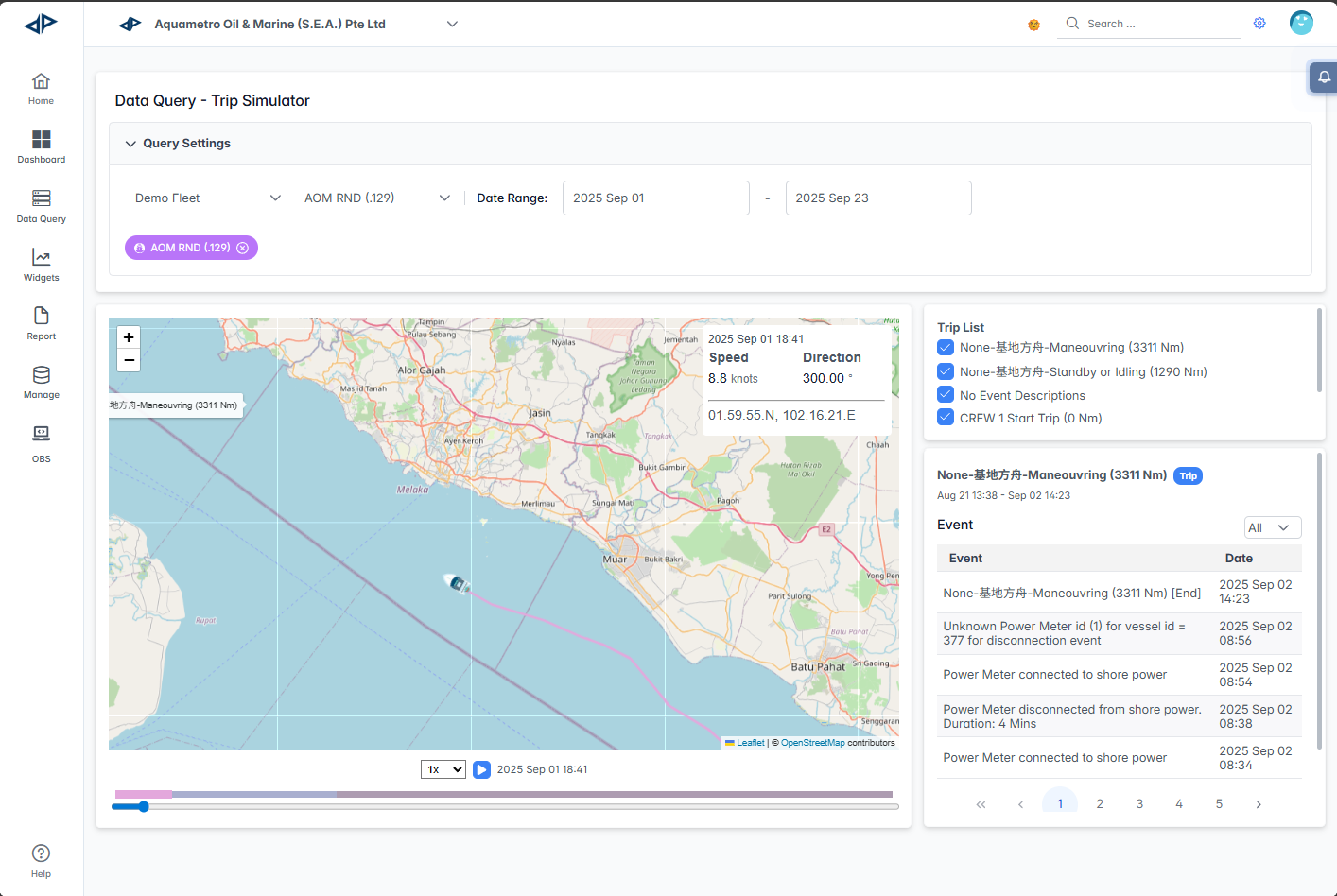The image size is (1337, 896).
Task: Open the Demo Fleet dropdown
Action: coord(208,198)
